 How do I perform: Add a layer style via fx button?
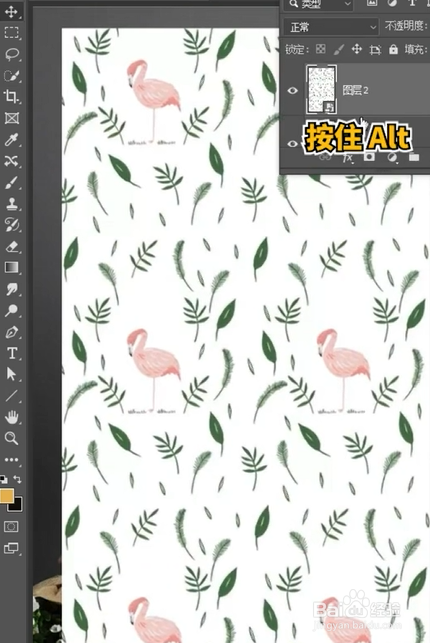pos(348,158)
